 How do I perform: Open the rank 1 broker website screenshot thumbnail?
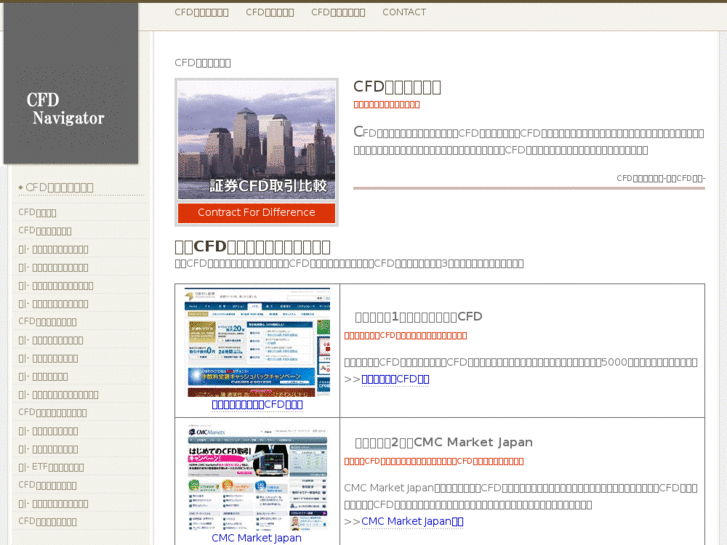pyautogui.click(x=257, y=342)
